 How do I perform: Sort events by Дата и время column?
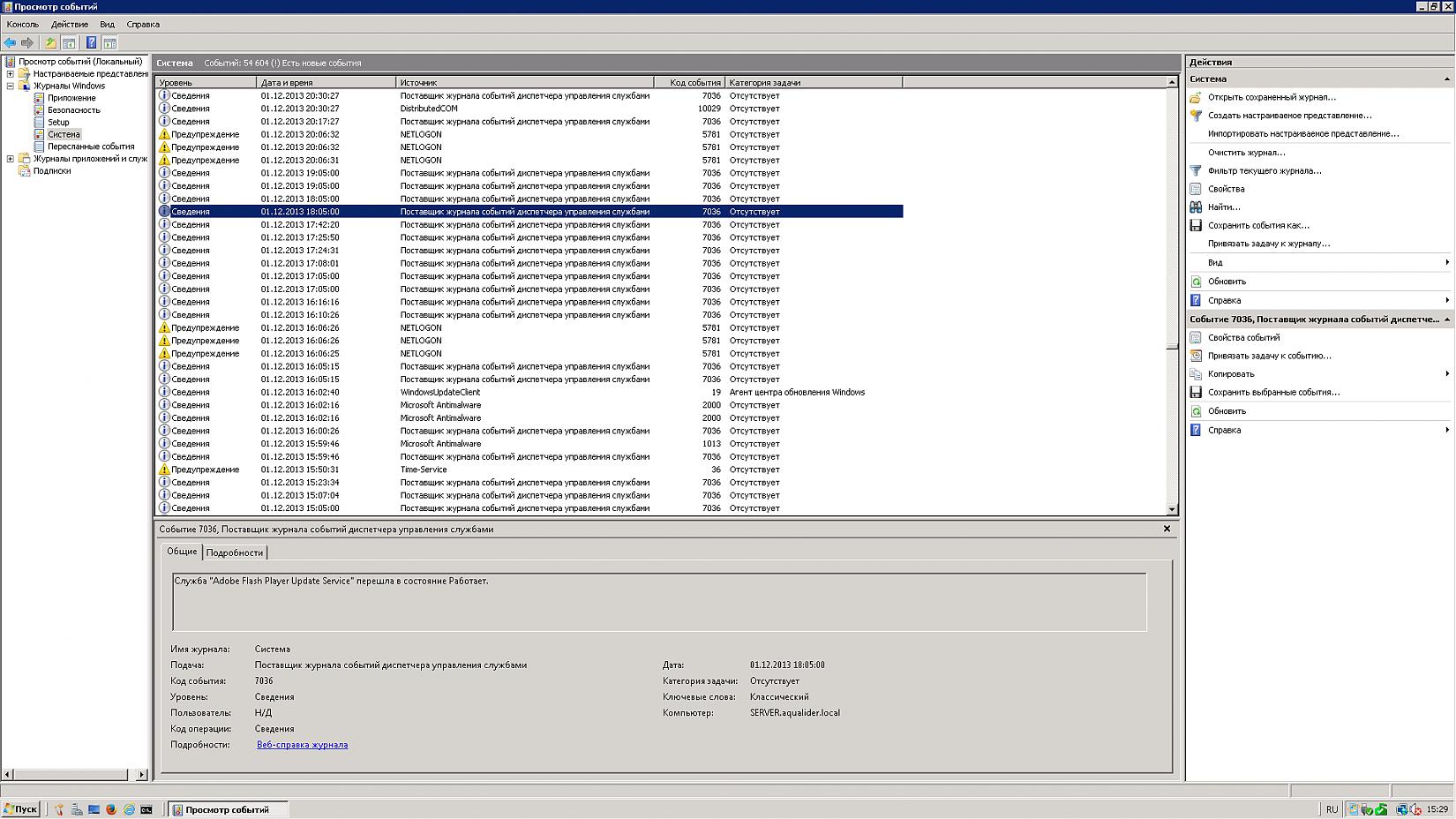coord(325,82)
